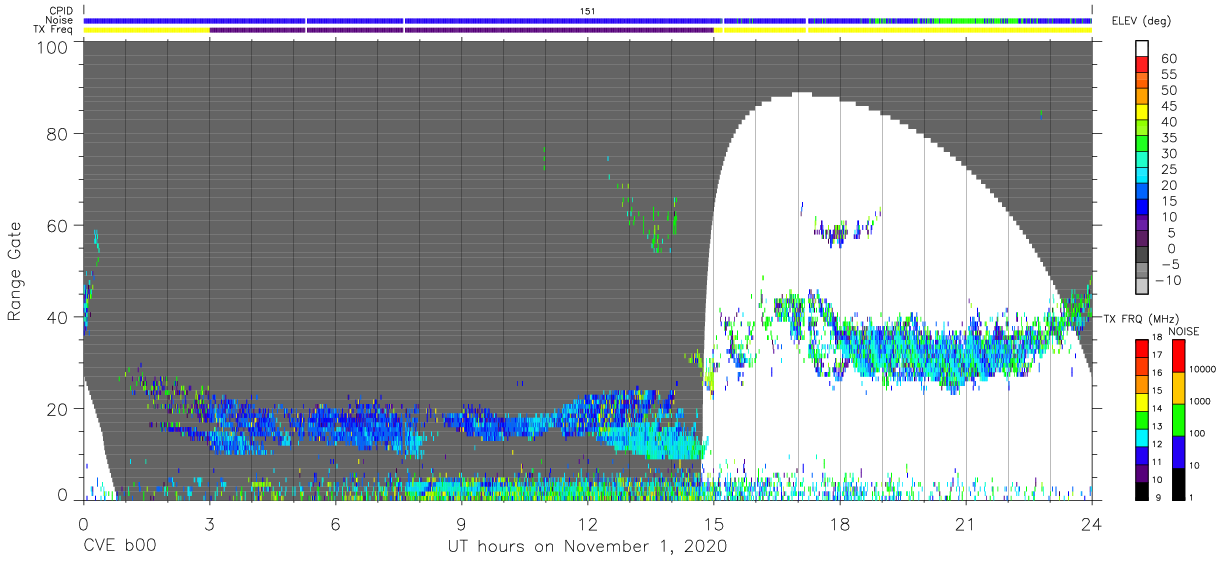Click the CPID label at top left
Viewport: 1228px width, 567px height.
pos(62,11)
